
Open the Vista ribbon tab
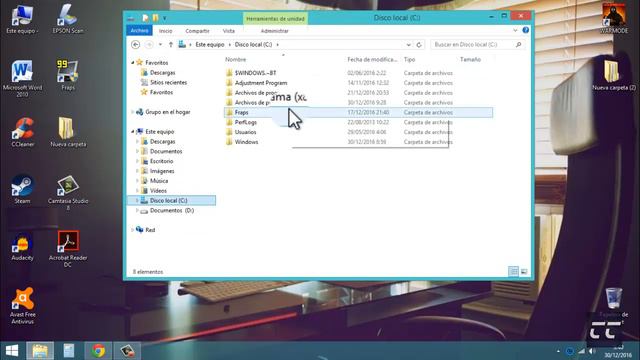(229, 31)
